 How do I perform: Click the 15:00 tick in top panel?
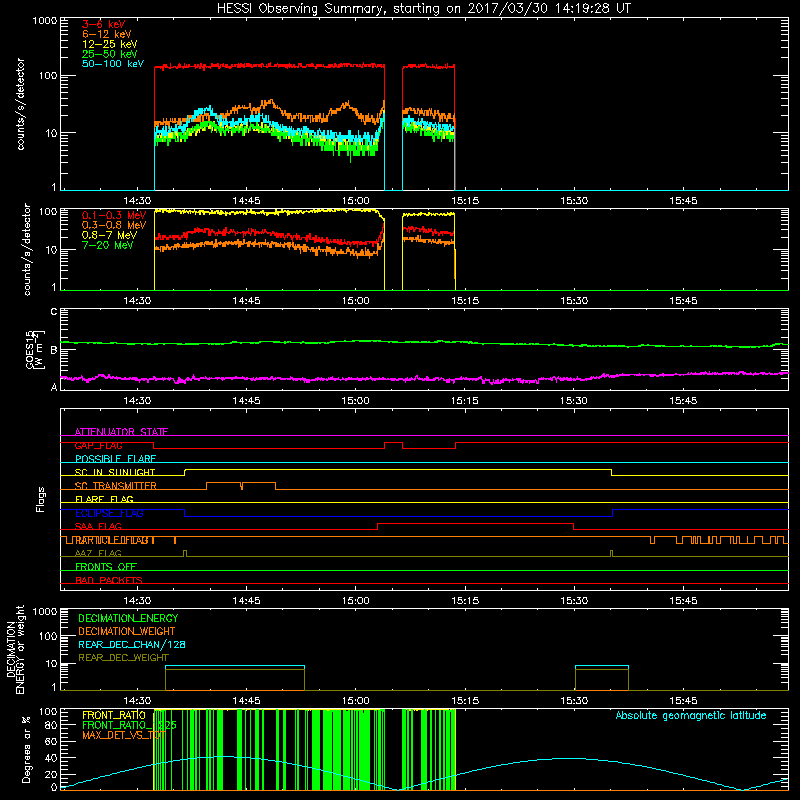point(356,201)
